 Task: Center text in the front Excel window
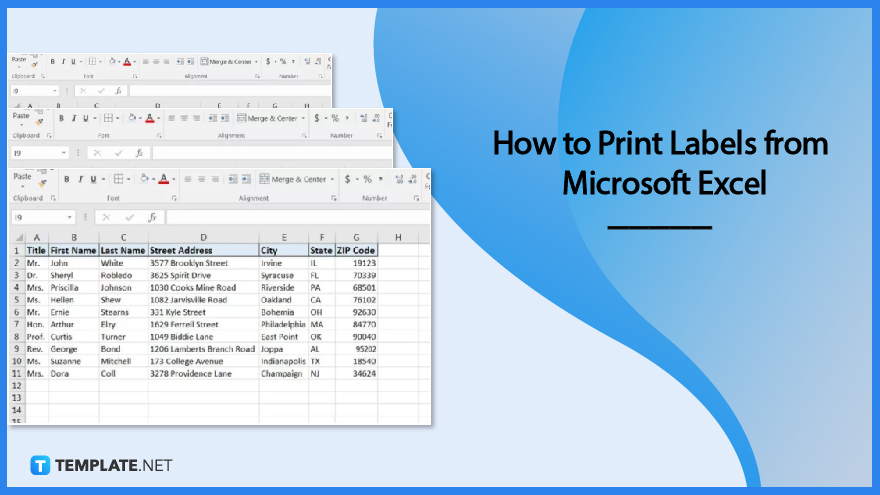pos(201,179)
